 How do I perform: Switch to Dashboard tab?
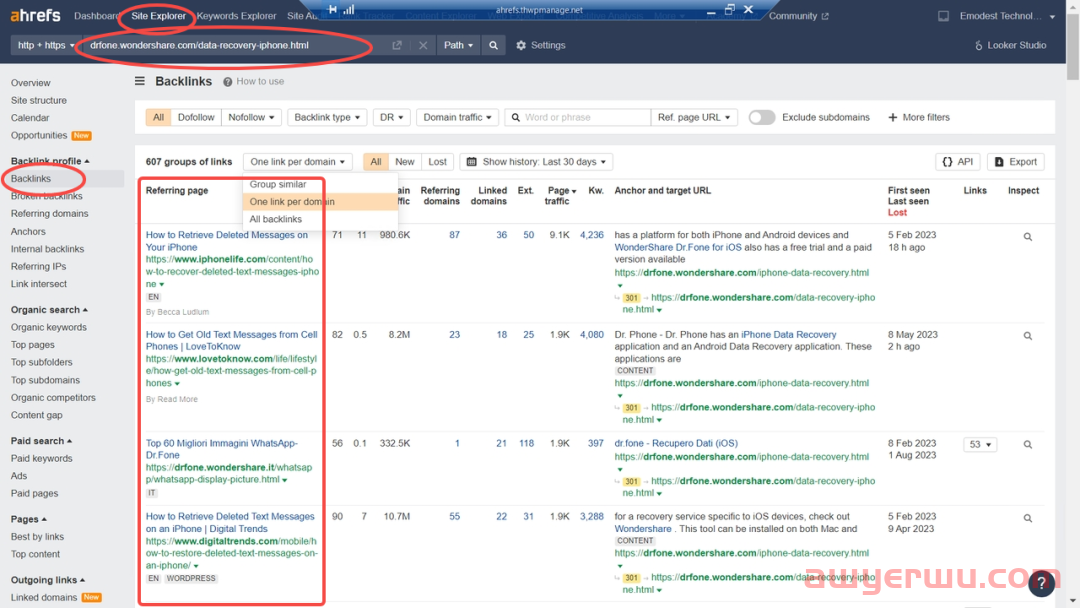[x=95, y=16]
